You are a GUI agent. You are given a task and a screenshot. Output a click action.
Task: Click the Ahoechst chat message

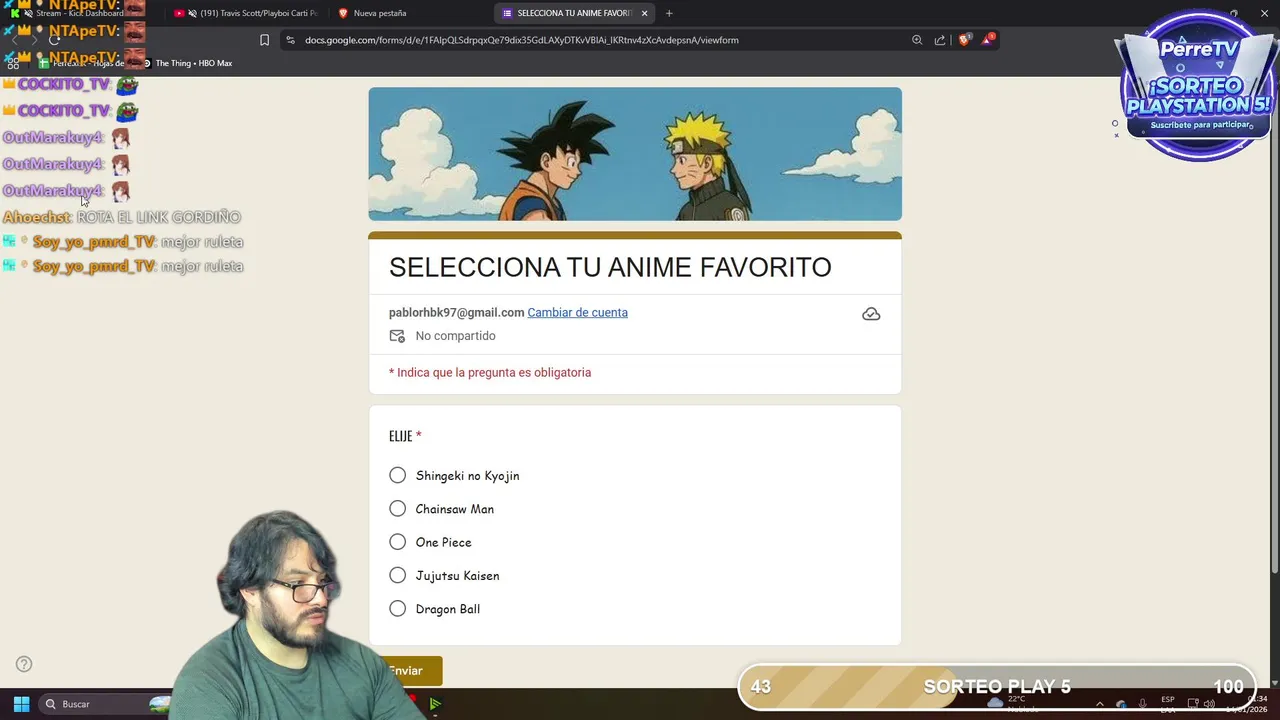coord(122,217)
